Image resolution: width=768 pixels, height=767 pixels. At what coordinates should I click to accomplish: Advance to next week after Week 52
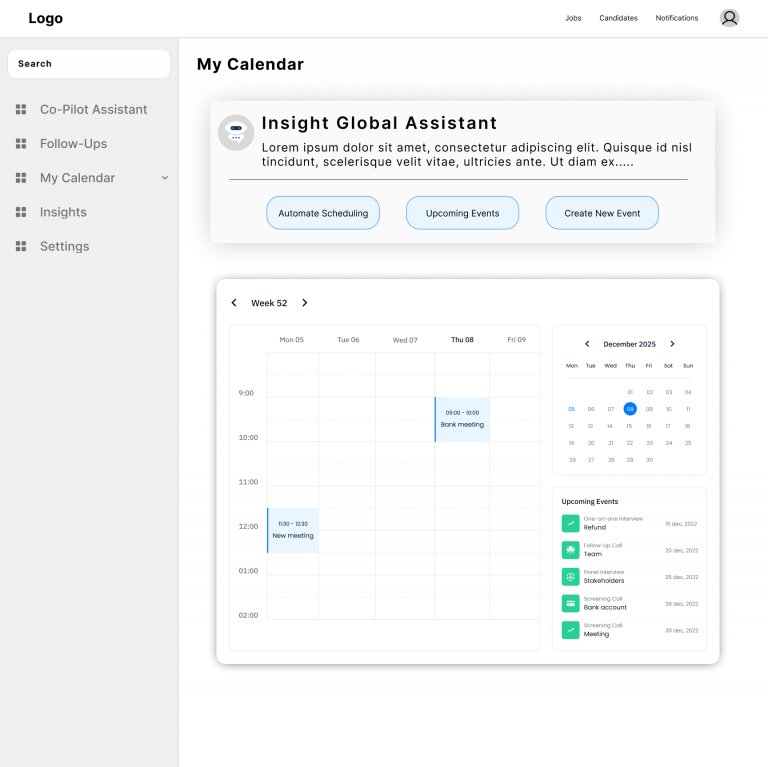(305, 303)
